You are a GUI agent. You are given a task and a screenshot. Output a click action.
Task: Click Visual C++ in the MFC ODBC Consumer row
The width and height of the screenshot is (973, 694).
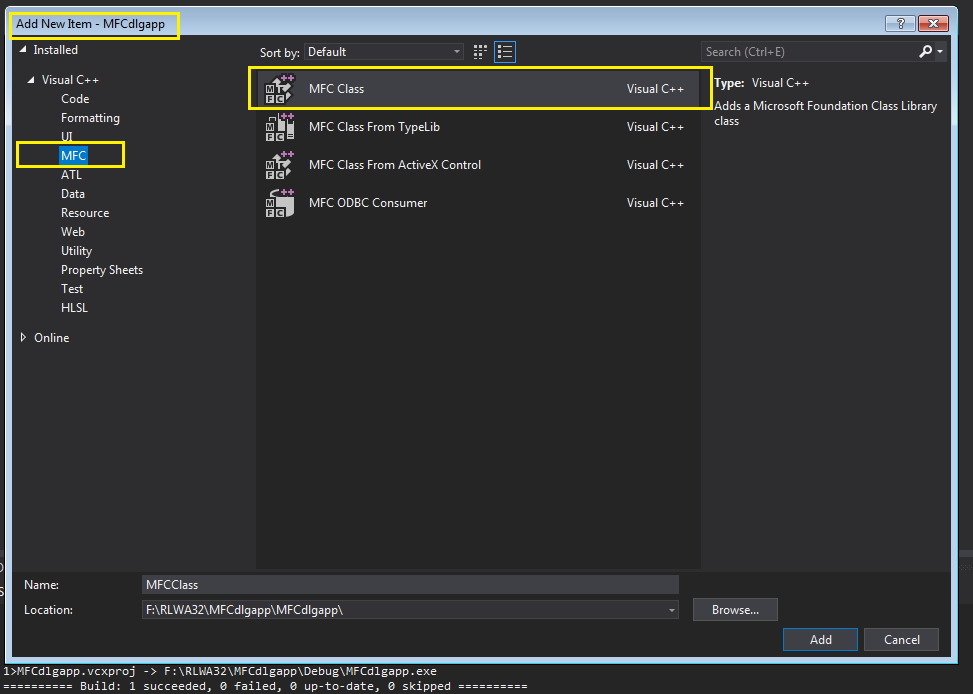coord(655,203)
